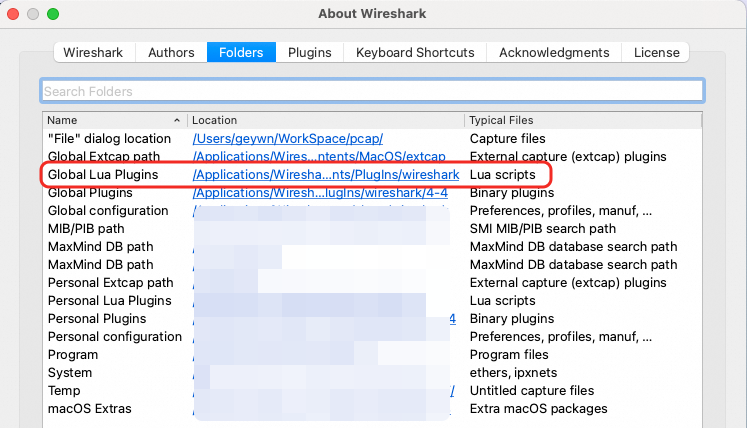This screenshot has height=428, width=747.
Task: Select the Personal Lua Plugins name
Action: pos(110,301)
